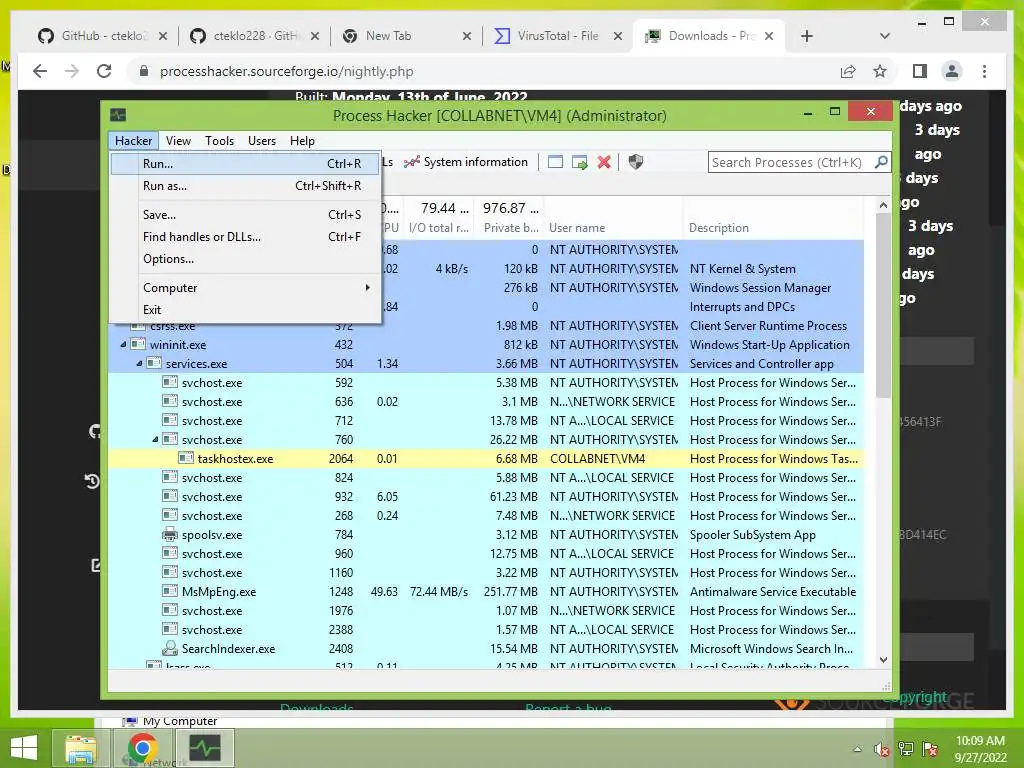
Task: Click Chrome back arrow
Action: click(40, 71)
